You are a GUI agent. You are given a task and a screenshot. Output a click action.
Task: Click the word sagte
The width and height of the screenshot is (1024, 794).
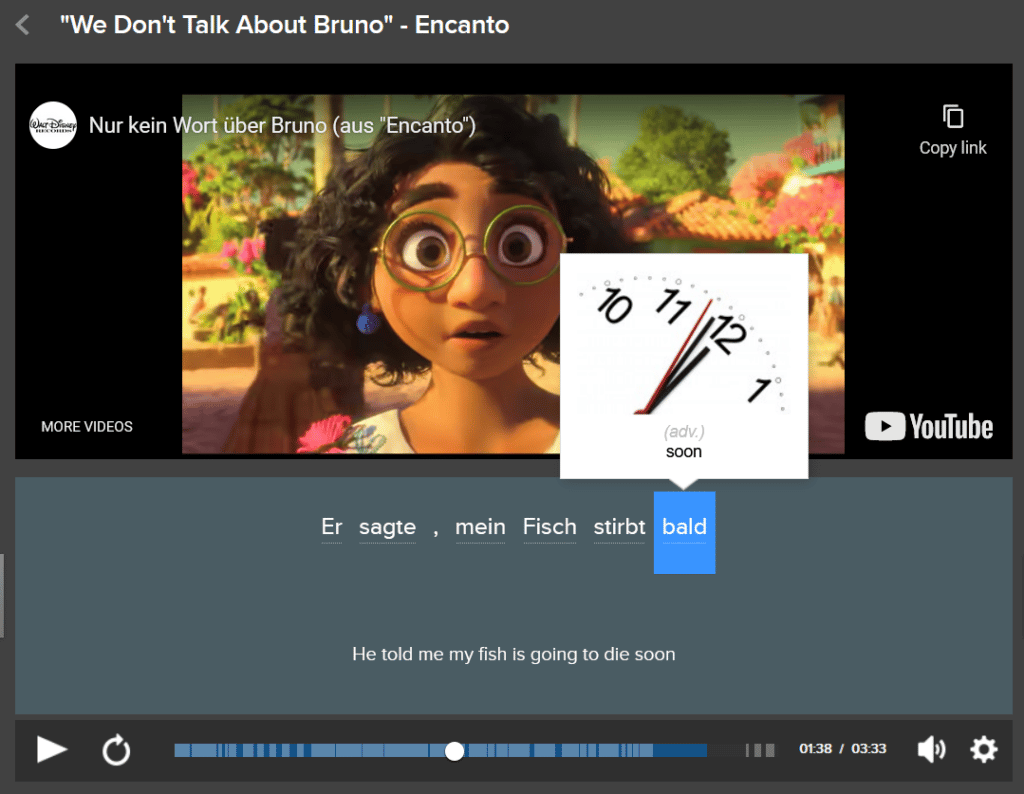[388, 527]
